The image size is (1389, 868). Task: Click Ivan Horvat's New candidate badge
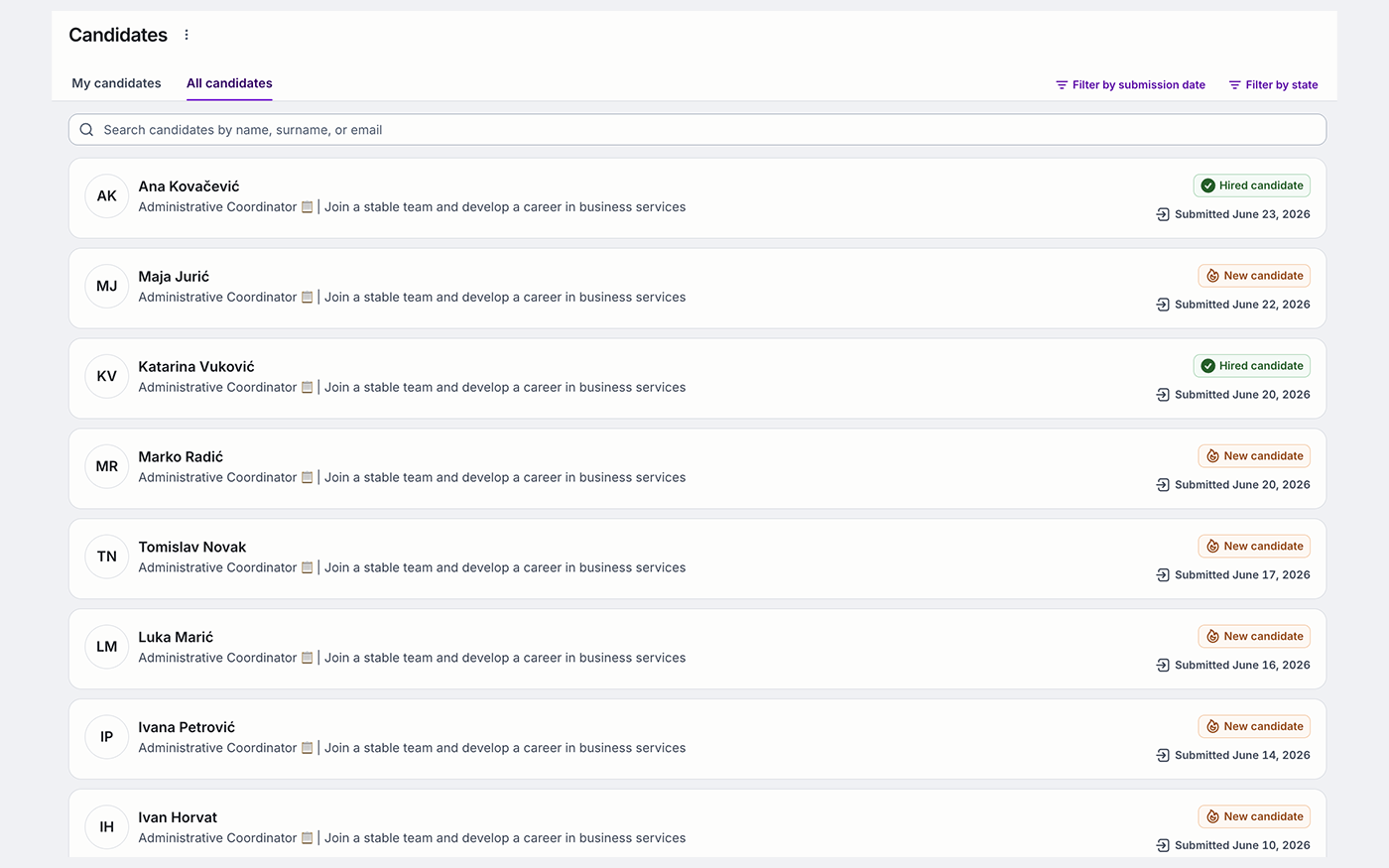tap(1254, 817)
